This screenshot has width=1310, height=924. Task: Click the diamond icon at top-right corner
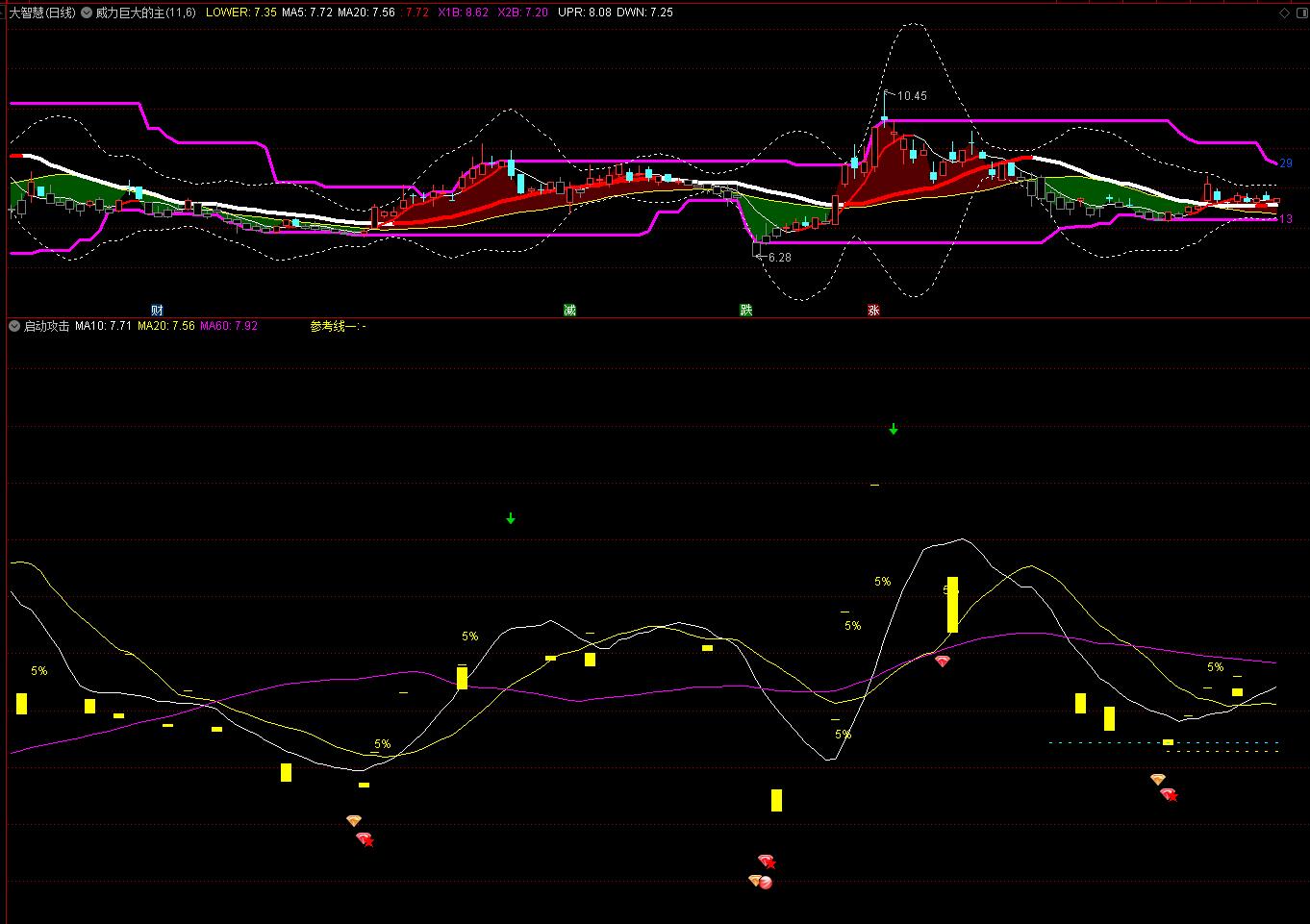point(1285,12)
